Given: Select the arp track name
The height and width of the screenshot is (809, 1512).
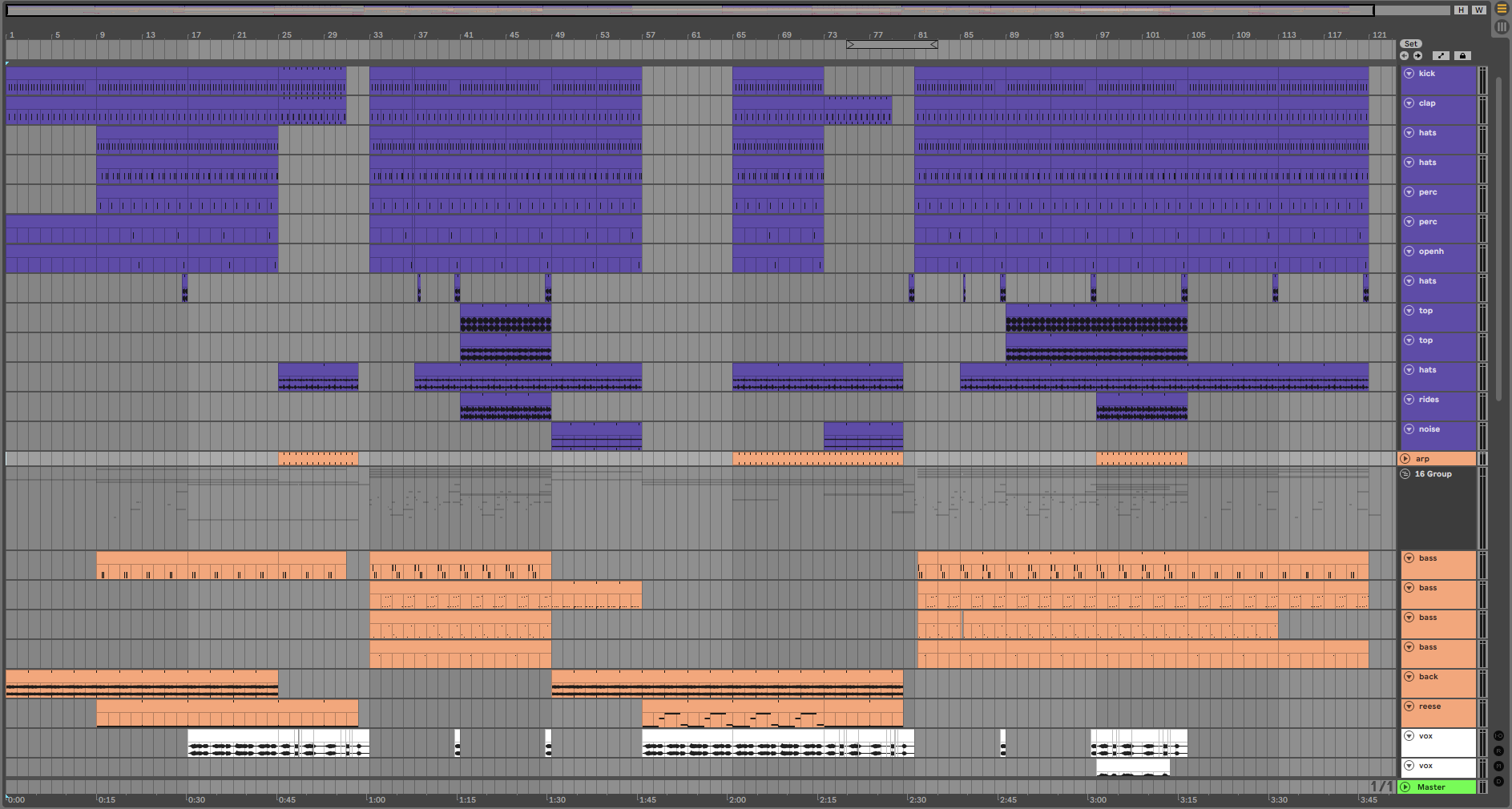Looking at the screenshot, I should point(1422,459).
